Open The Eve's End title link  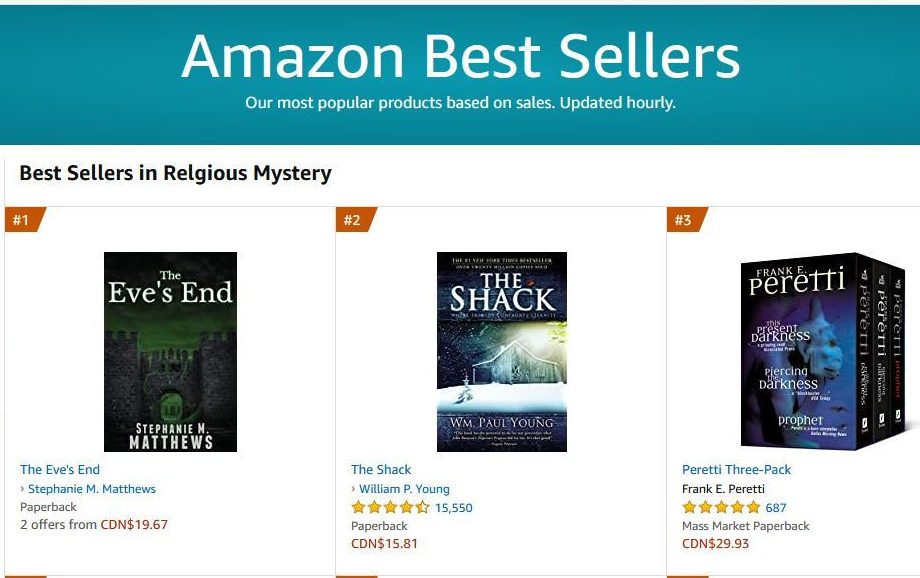click(x=60, y=469)
